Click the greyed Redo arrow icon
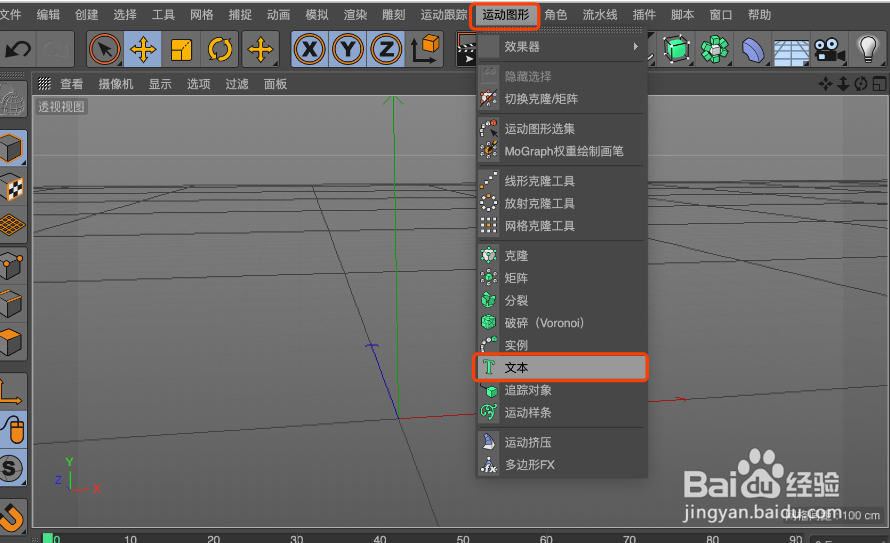This screenshot has height=543, width=890. pyautogui.click(x=54, y=49)
